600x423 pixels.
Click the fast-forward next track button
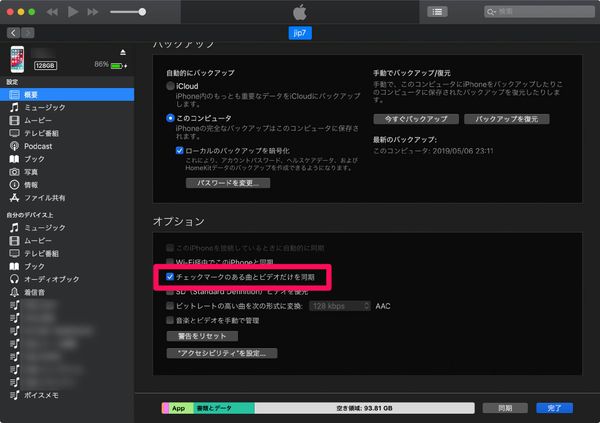click(93, 12)
